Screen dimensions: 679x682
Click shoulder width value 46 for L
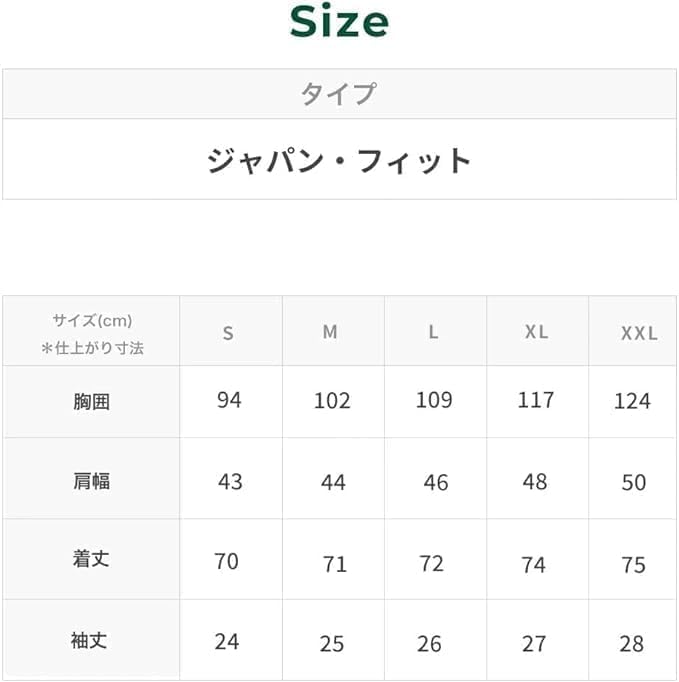coord(435,482)
